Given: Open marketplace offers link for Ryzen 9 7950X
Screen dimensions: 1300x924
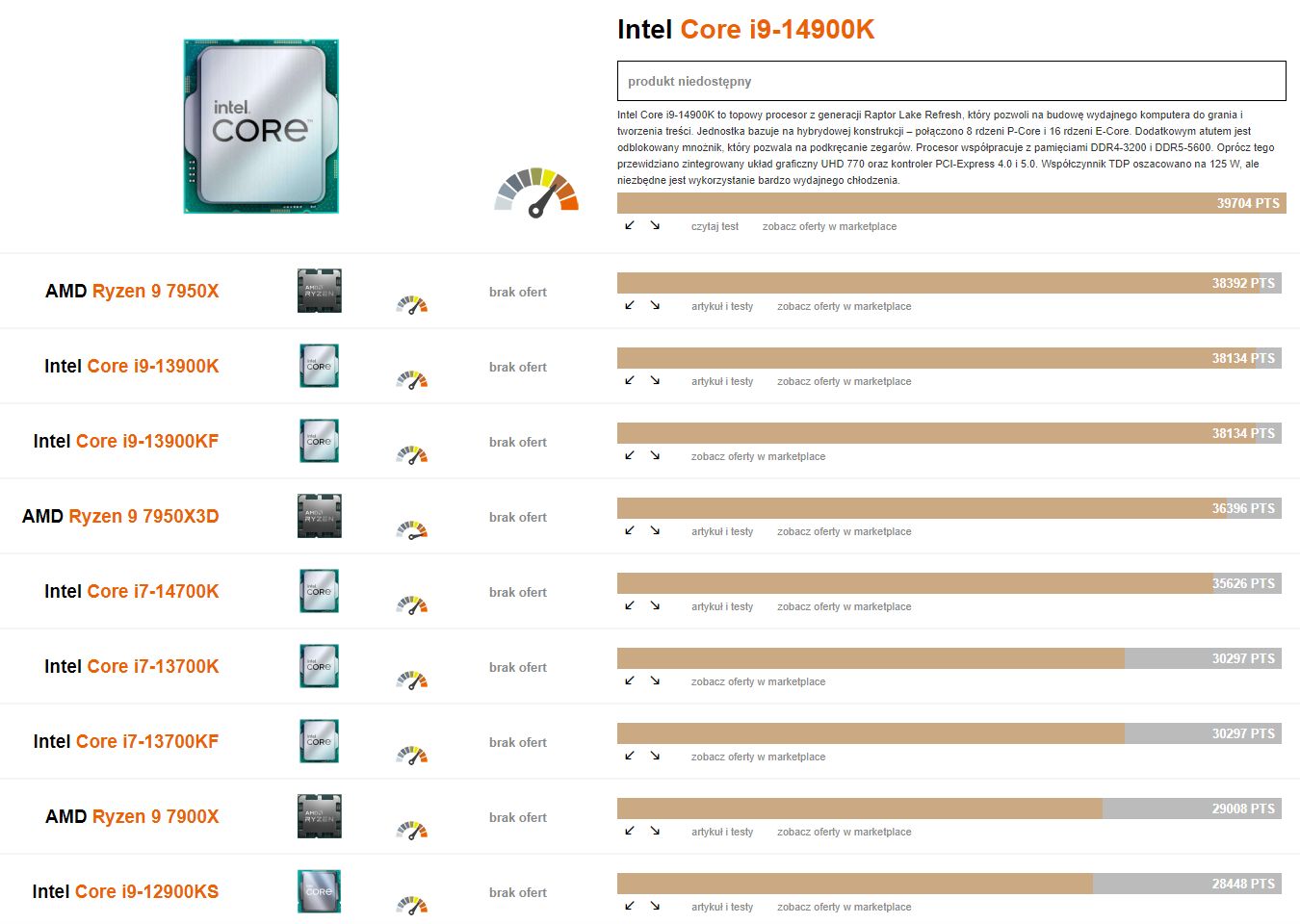Looking at the screenshot, I should click(x=844, y=307).
